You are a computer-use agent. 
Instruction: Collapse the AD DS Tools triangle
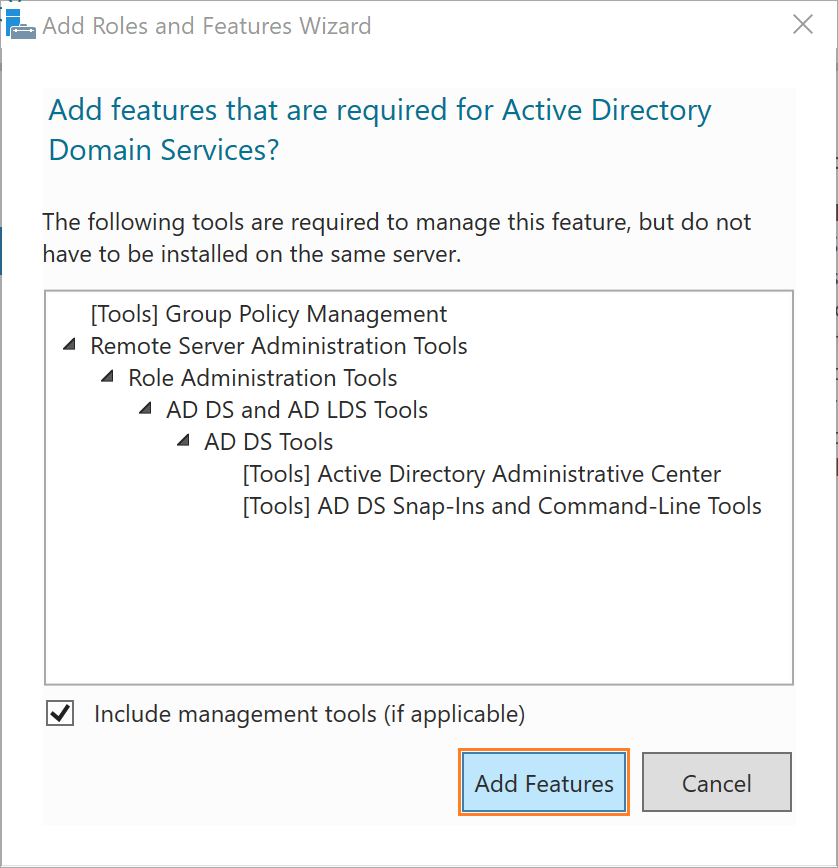click(183, 441)
